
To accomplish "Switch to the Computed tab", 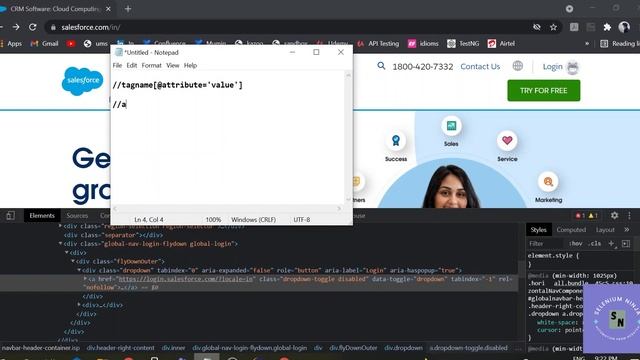I will point(571,230).
